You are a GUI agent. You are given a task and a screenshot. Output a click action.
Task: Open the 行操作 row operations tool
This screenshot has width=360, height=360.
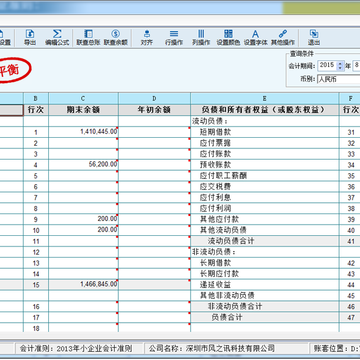coord(174,38)
